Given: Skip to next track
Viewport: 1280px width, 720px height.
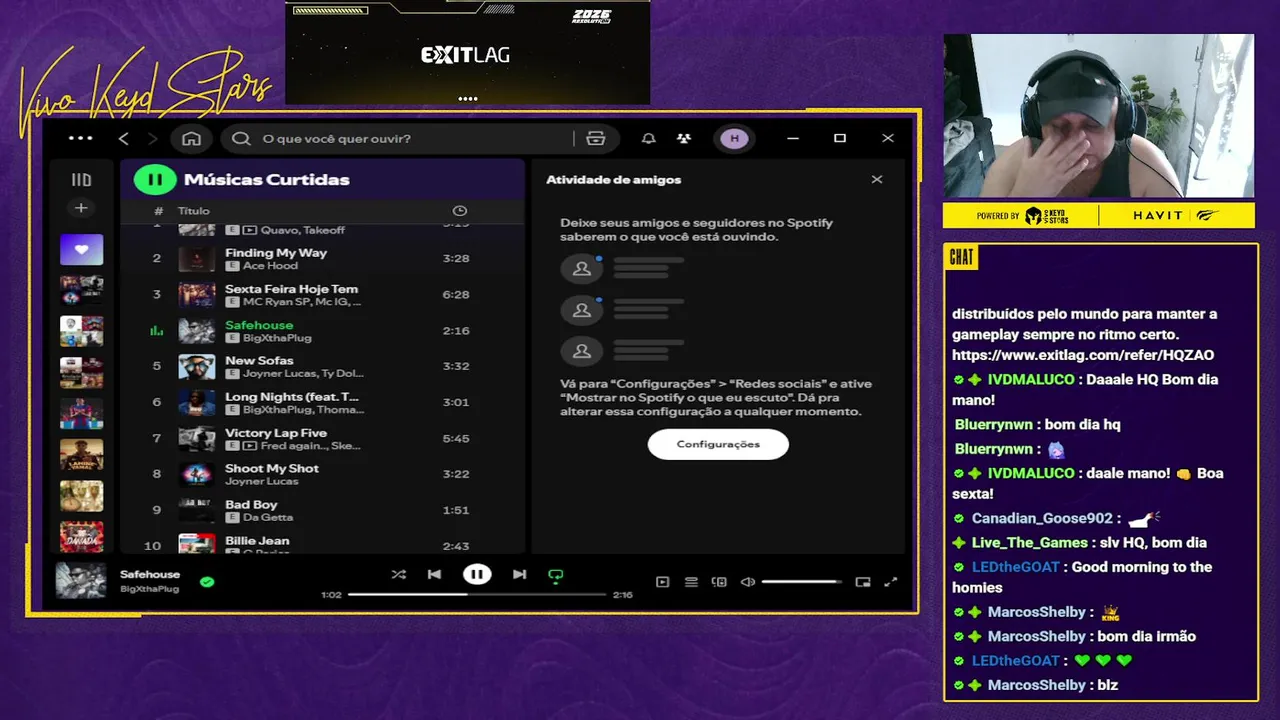Looking at the screenshot, I should (x=519, y=575).
